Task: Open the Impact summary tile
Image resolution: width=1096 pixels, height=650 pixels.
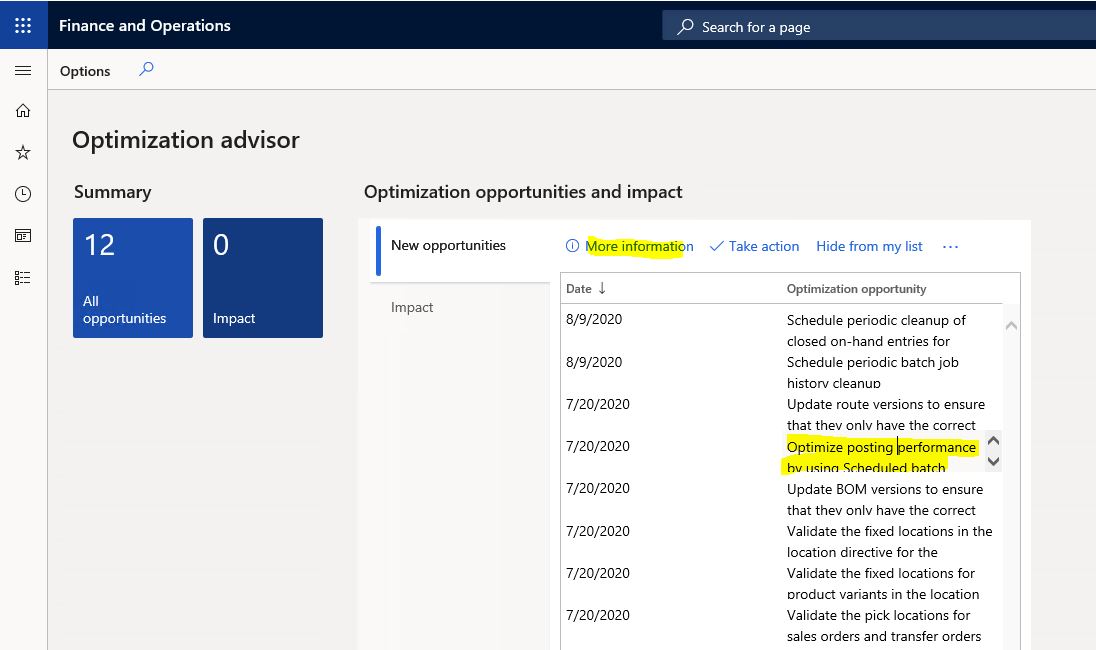Action: [x=263, y=277]
